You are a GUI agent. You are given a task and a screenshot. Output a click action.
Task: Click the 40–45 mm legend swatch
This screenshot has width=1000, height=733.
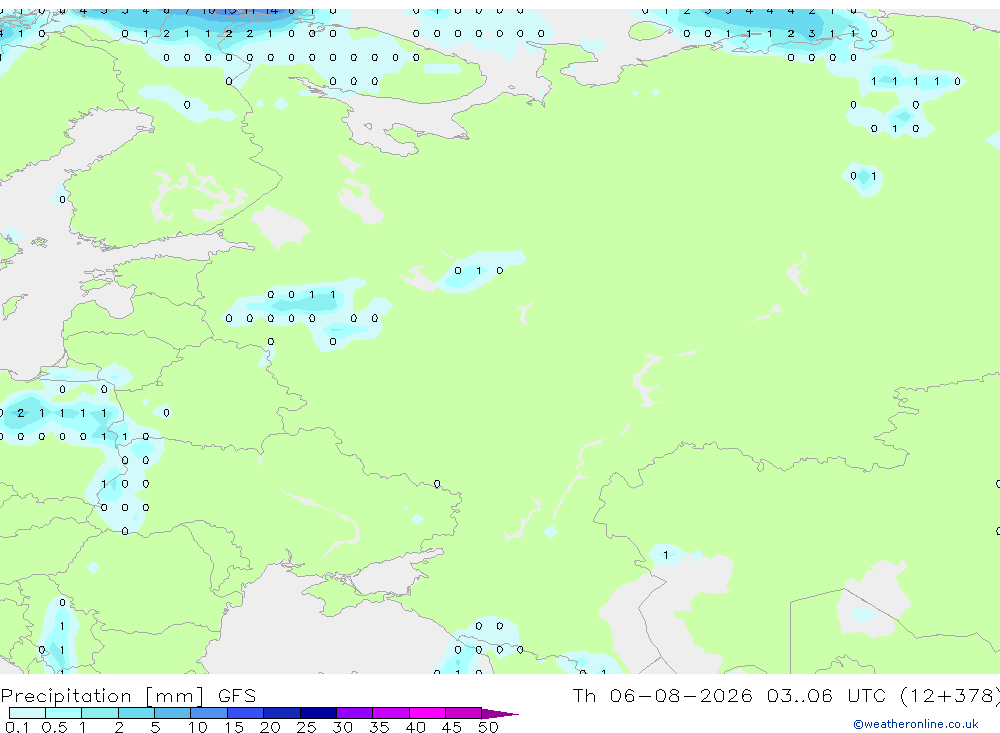(x=427, y=713)
